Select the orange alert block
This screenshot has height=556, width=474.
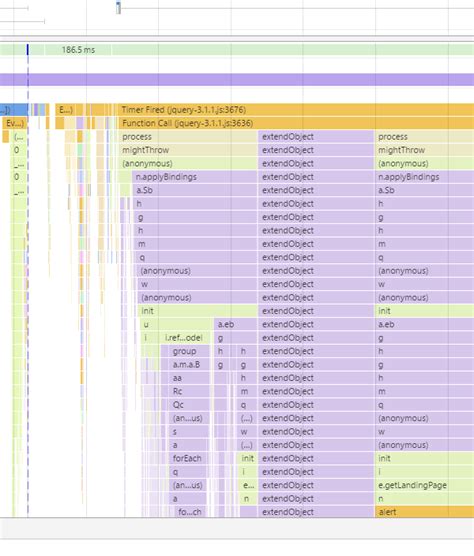pos(425,512)
